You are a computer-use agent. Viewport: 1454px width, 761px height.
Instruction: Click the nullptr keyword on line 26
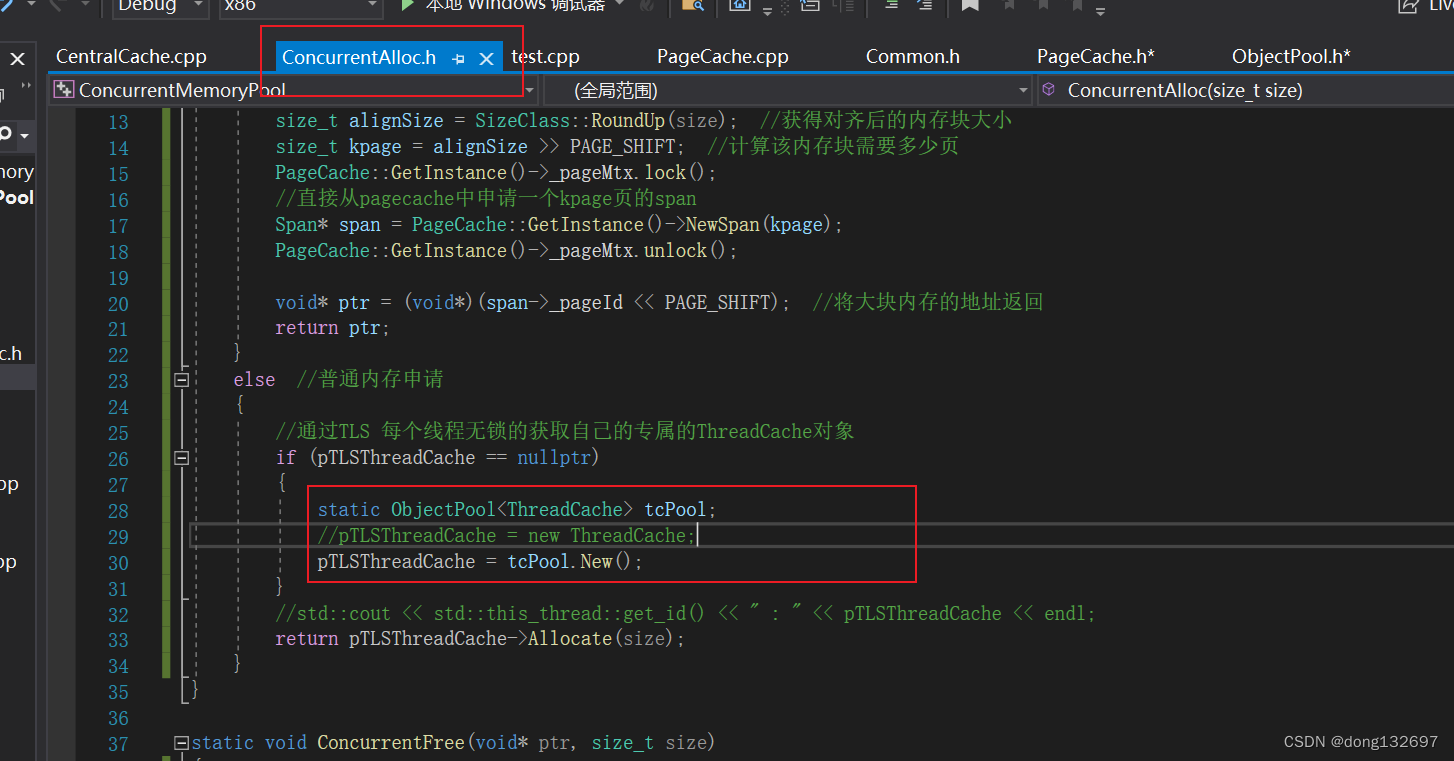tap(554, 458)
